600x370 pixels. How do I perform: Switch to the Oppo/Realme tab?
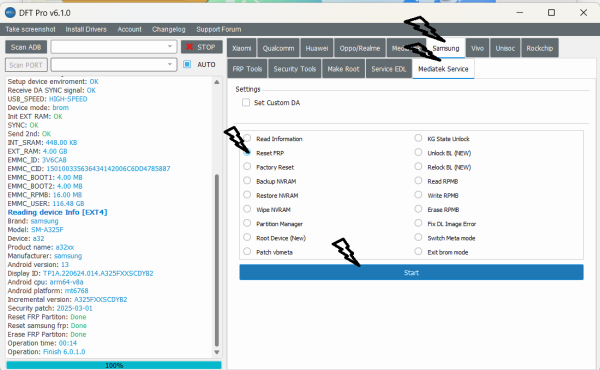click(360, 48)
